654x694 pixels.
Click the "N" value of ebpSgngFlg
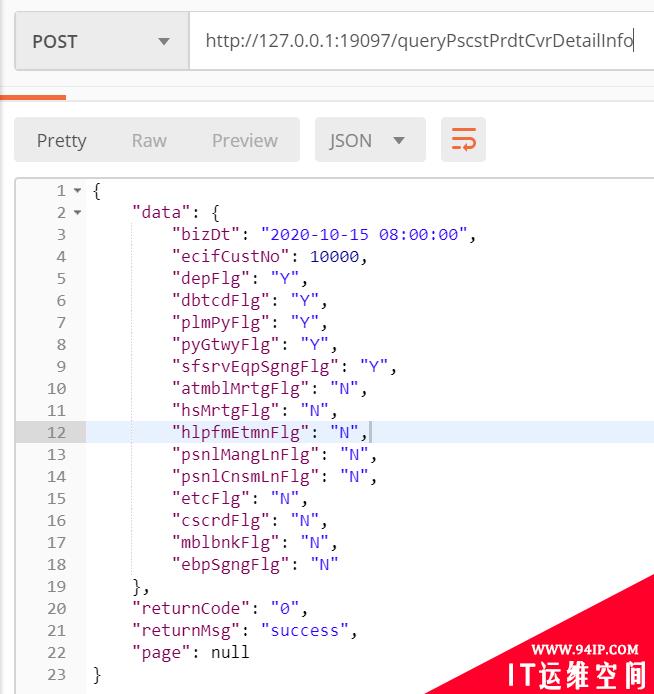pyautogui.click(x=324, y=565)
